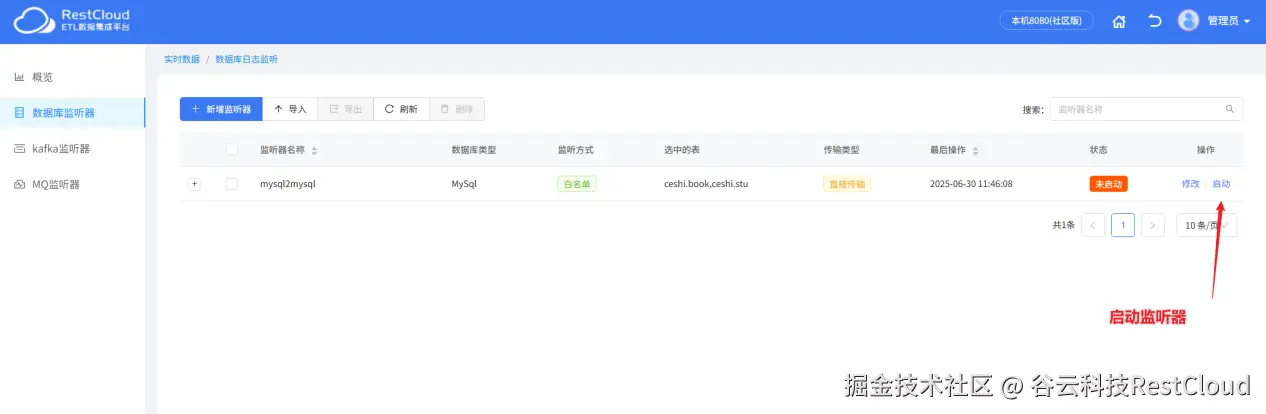Expand the mysql2mysql row details

coord(195,184)
